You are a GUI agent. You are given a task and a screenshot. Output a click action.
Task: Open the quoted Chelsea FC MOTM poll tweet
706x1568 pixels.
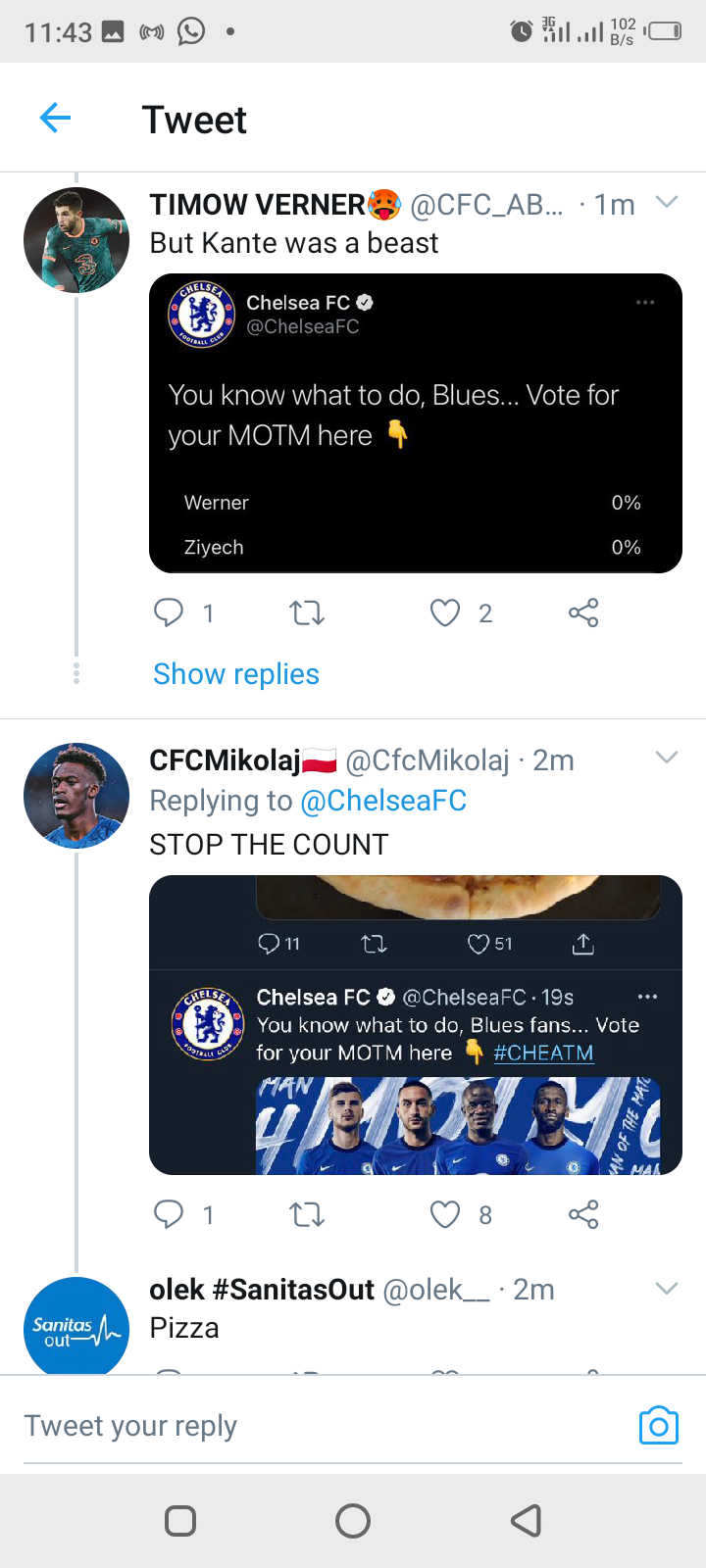(416, 423)
